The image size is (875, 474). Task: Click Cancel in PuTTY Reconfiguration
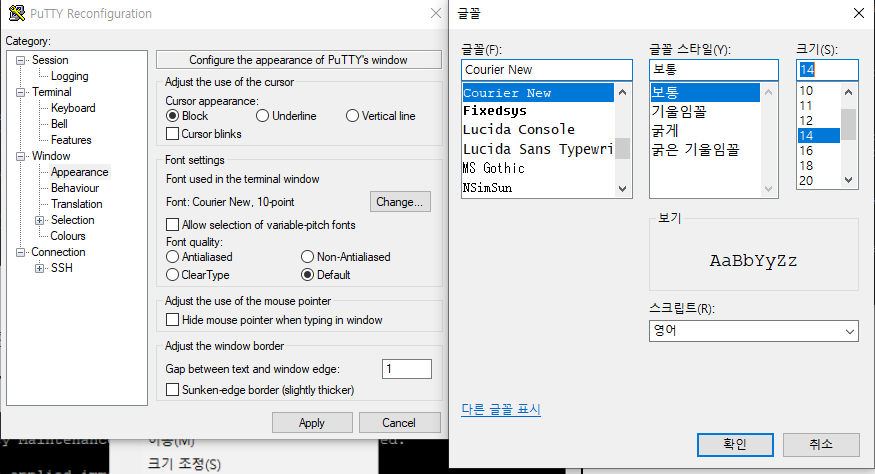click(x=400, y=423)
